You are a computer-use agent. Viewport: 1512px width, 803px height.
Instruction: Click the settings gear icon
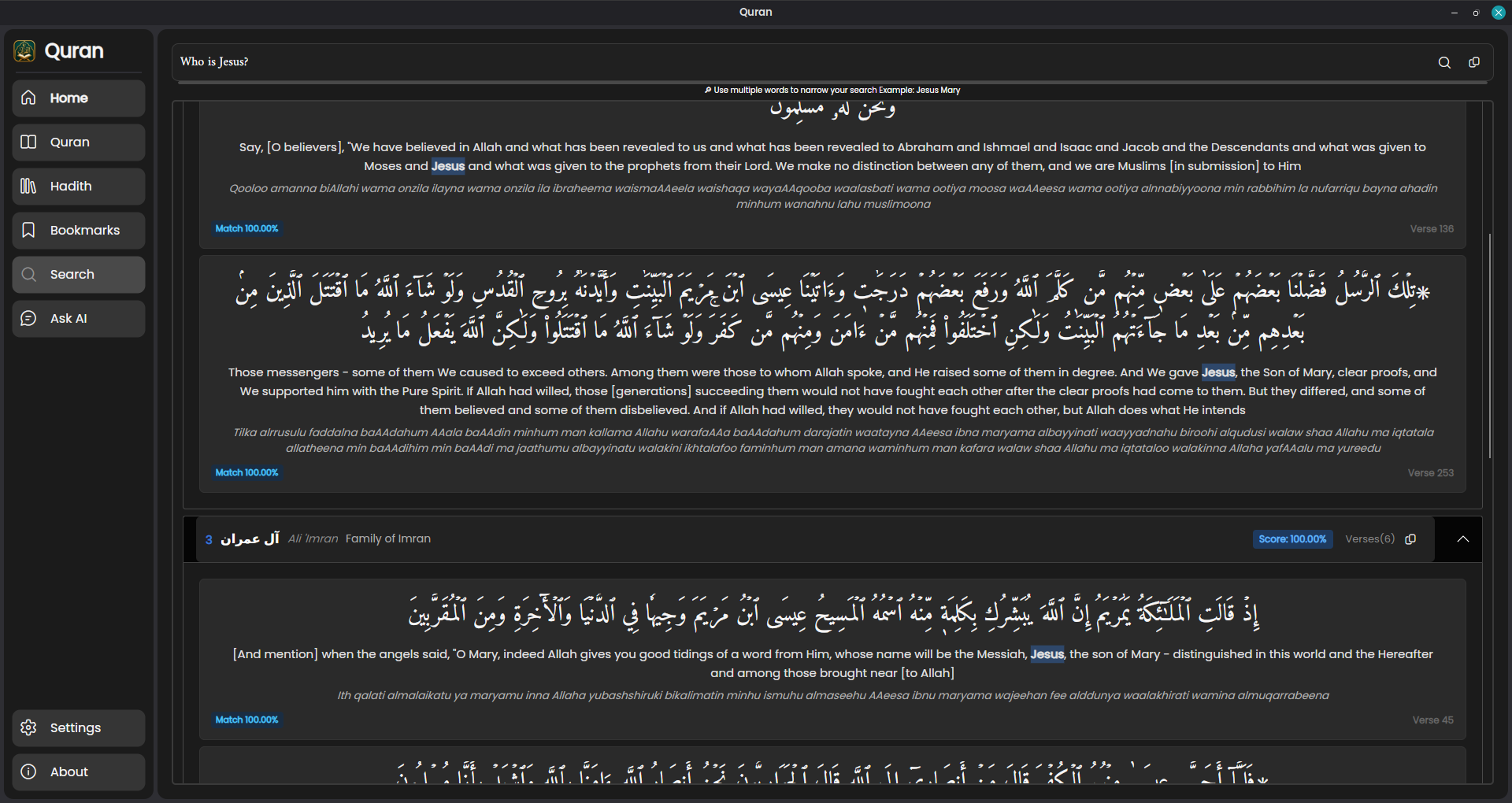pos(29,727)
